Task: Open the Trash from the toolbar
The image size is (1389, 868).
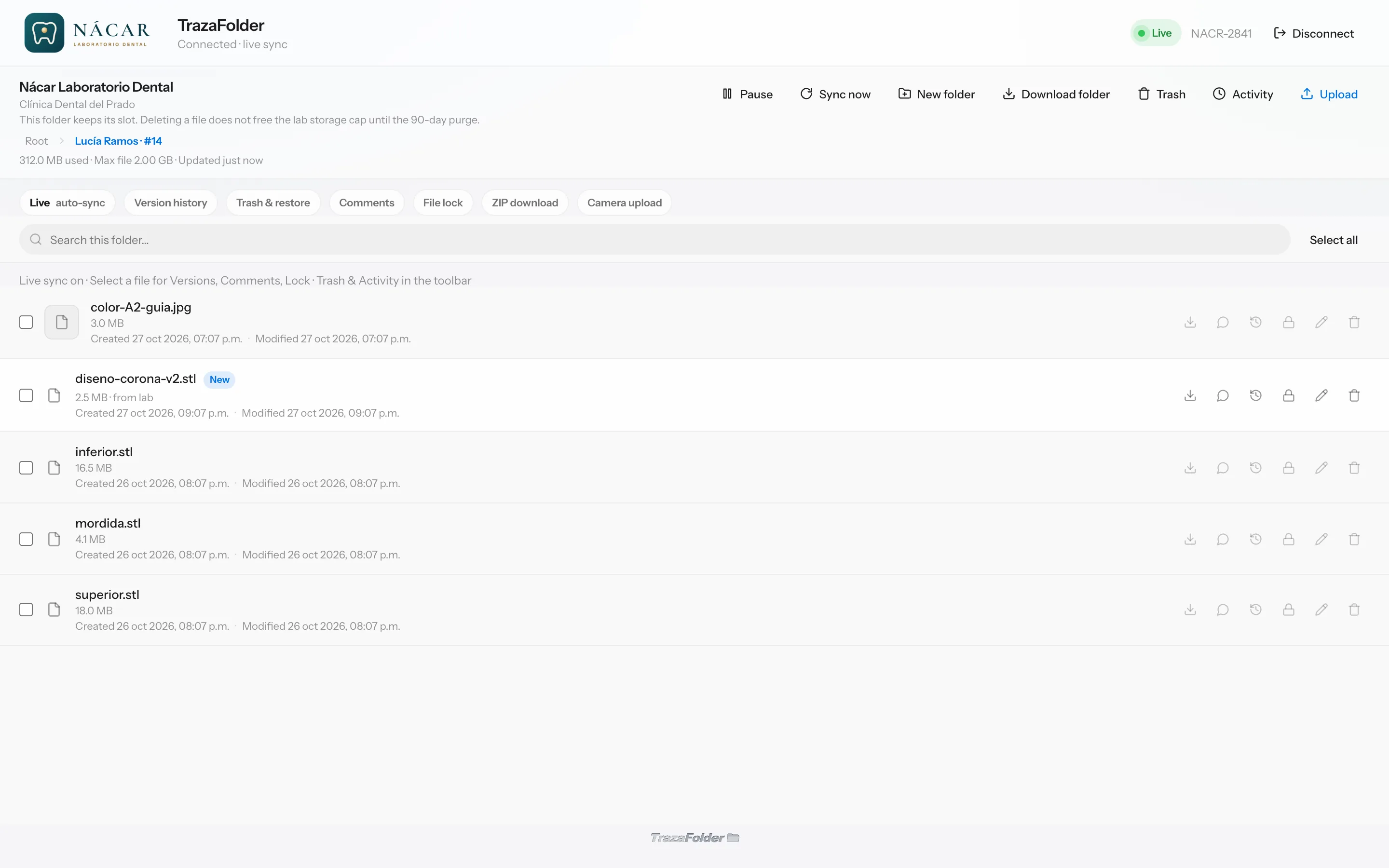Action: (x=1161, y=94)
